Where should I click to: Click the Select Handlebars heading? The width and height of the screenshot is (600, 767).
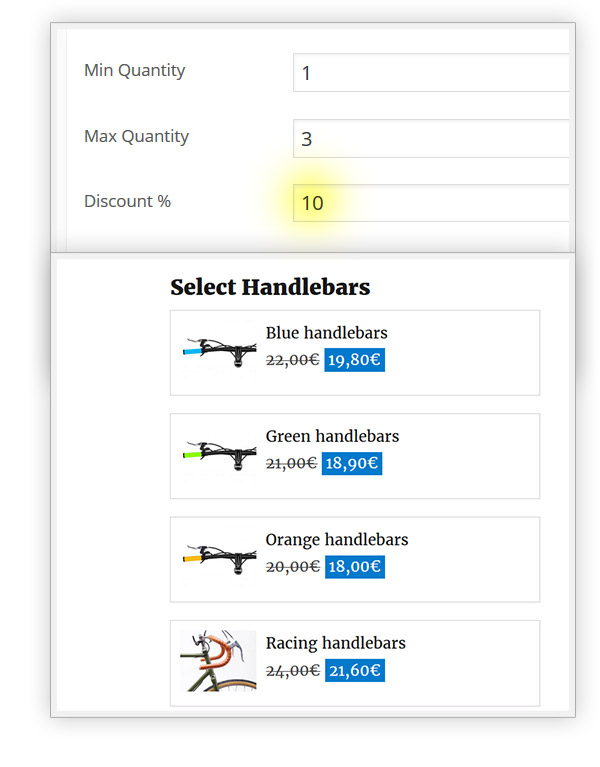tap(270, 288)
